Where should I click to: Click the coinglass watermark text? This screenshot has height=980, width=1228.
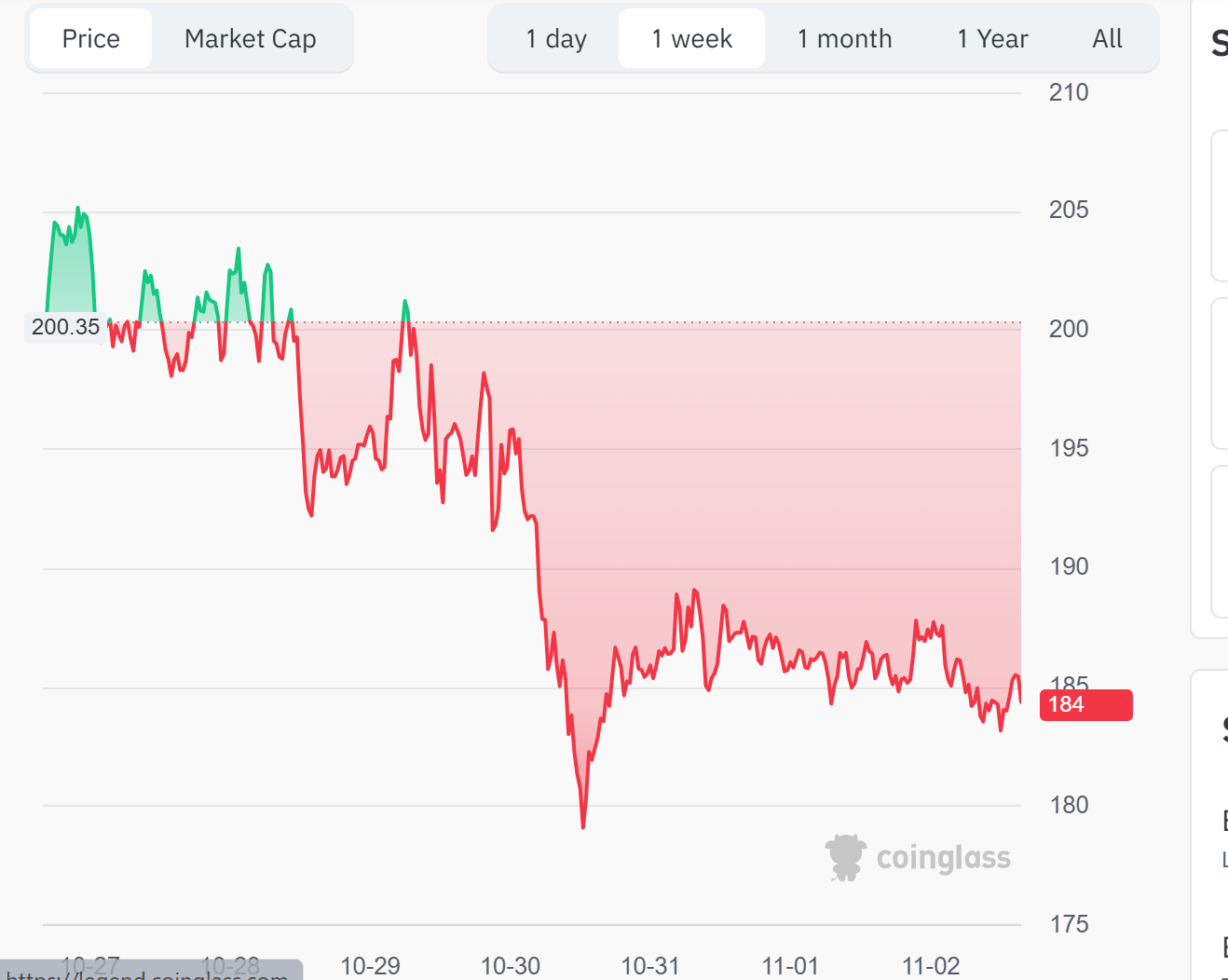click(943, 858)
